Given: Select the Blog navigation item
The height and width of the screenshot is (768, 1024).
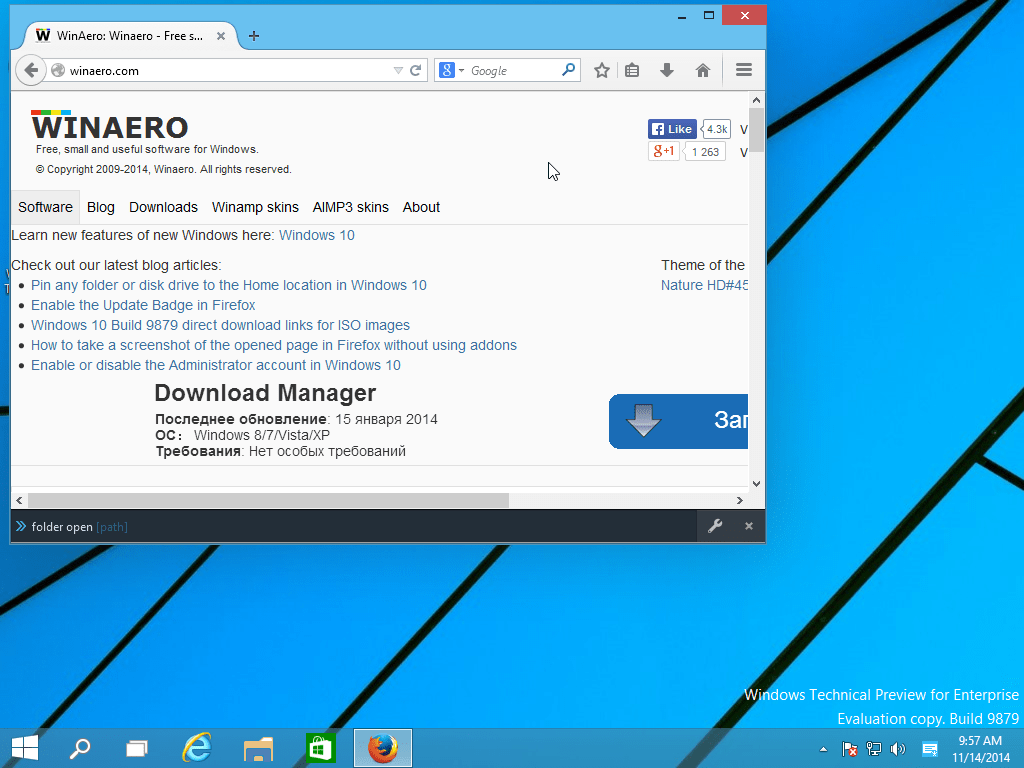Looking at the screenshot, I should (100, 207).
